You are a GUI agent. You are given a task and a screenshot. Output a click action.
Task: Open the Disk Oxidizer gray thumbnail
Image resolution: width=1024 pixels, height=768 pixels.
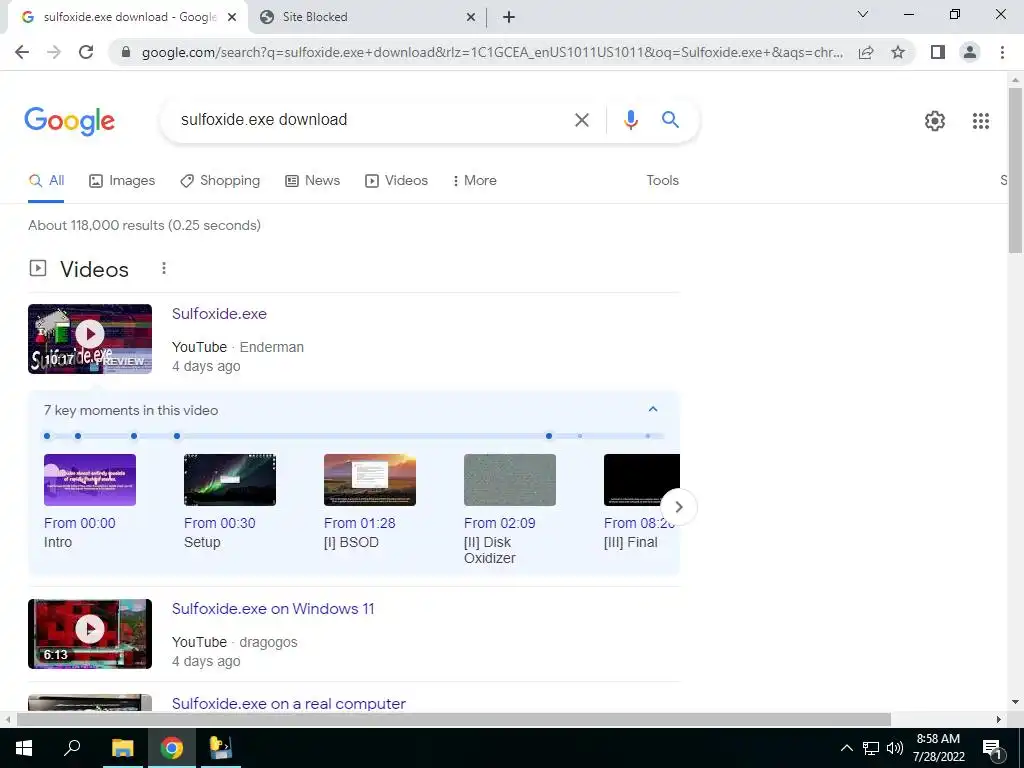point(510,480)
